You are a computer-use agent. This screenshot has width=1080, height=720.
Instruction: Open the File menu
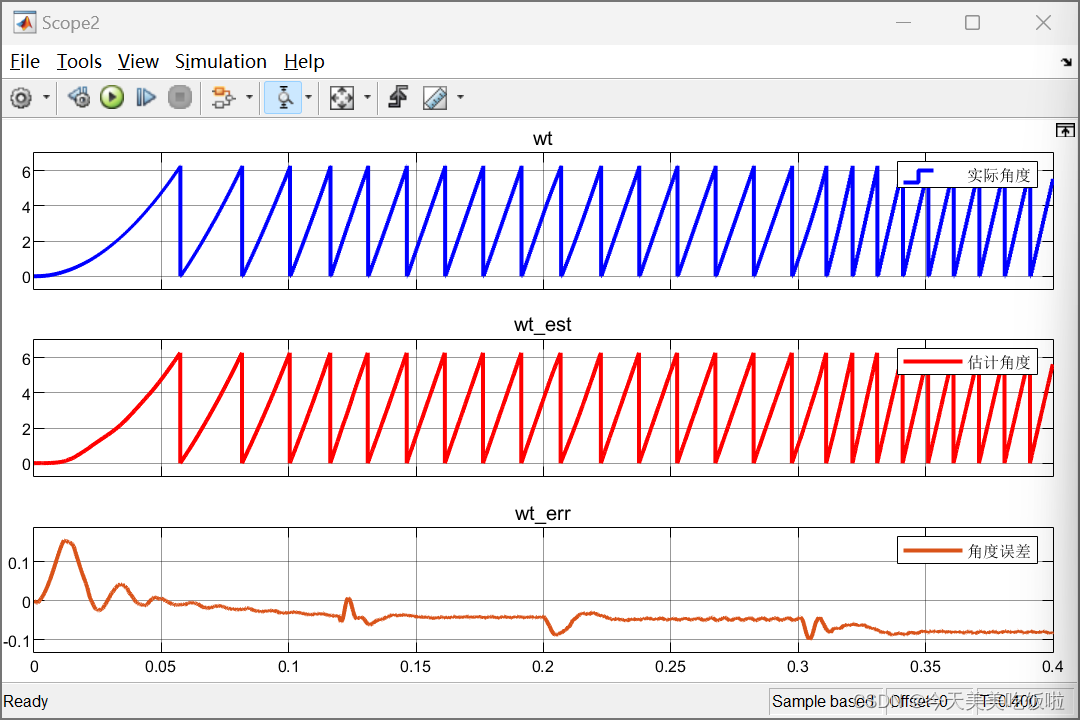[x=25, y=61]
